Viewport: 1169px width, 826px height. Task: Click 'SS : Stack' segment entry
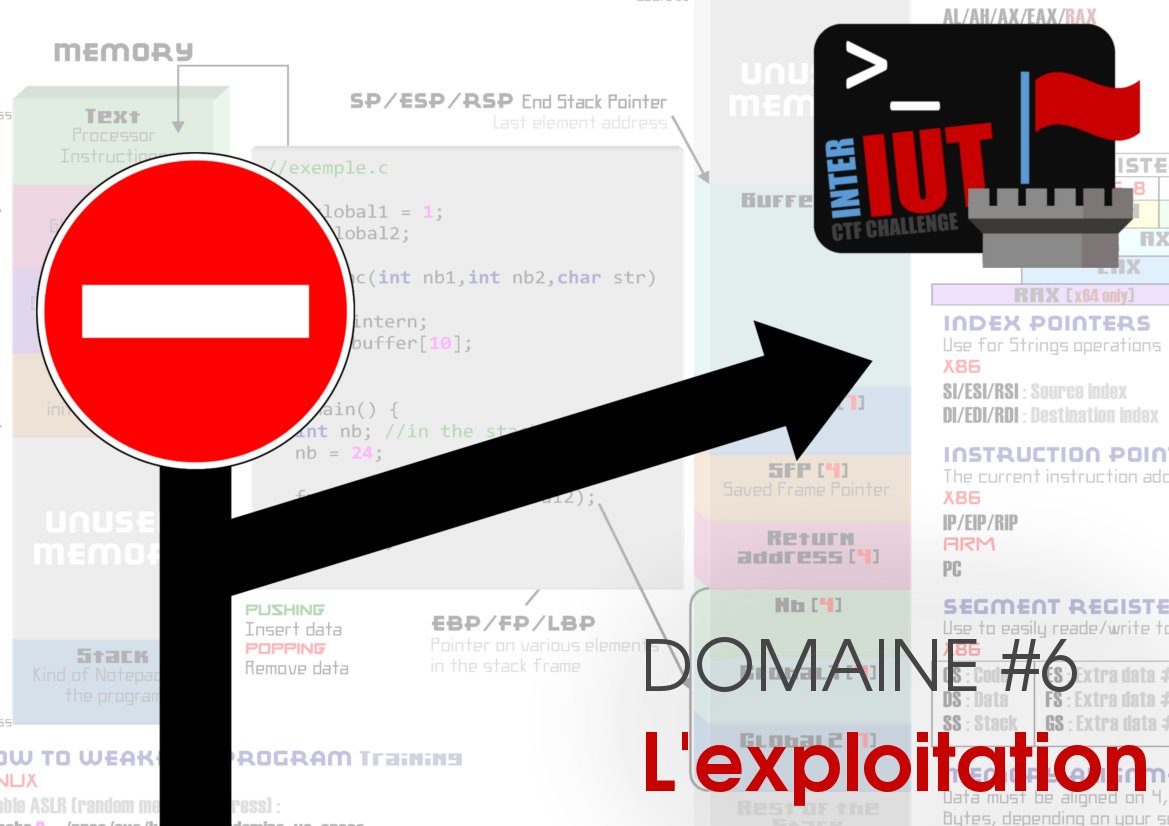(x=980, y=723)
